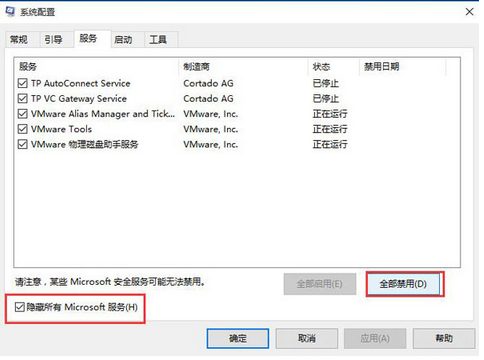Click 已停止 status of TP AutoConnect Service
This screenshot has width=484, height=360.
326,83
